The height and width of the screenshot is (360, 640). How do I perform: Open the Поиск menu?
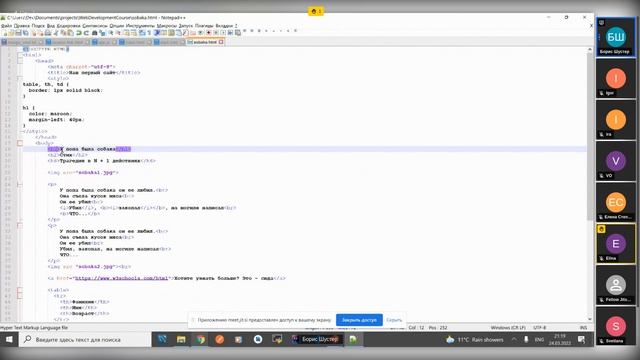tap(38, 26)
